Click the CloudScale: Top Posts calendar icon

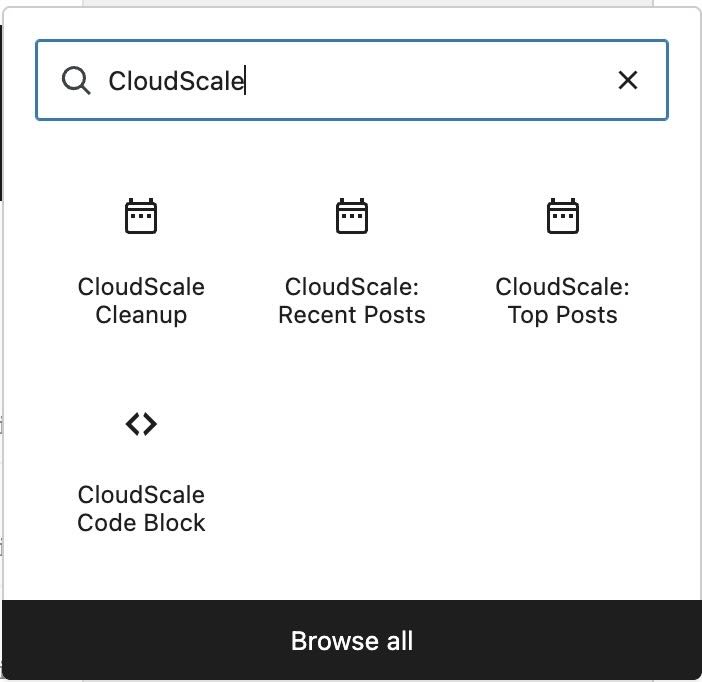563,216
